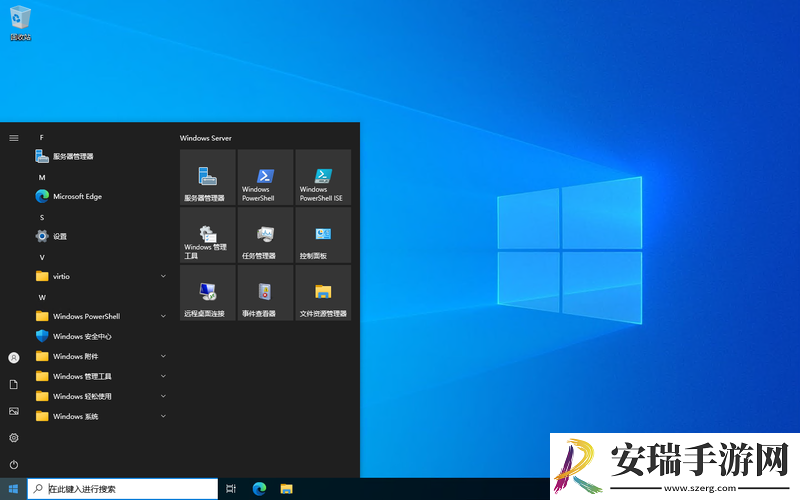Expand the Windows 系统 folder chevron
Image resolution: width=800 pixels, height=500 pixels.
(163, 416)
